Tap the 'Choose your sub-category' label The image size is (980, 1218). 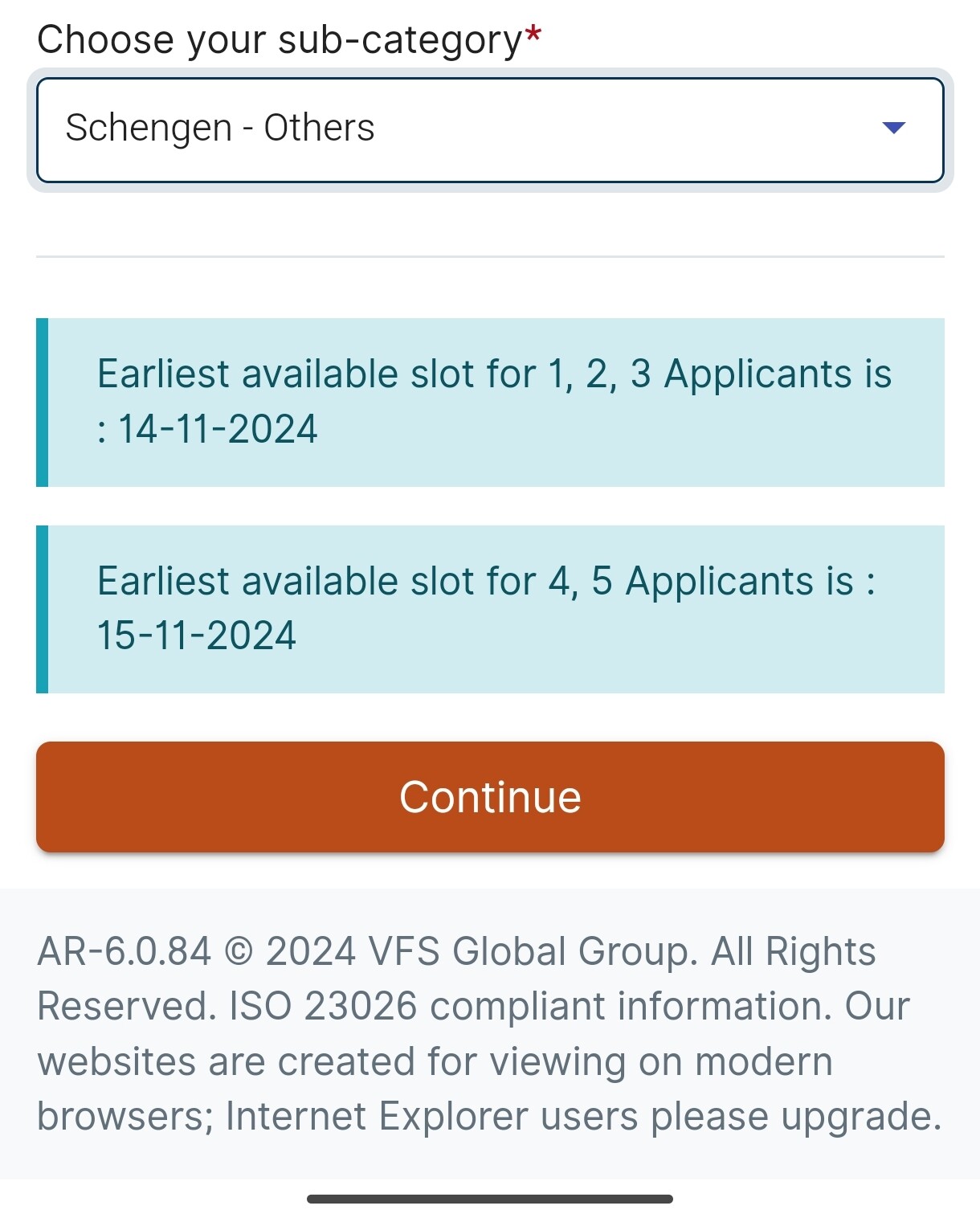(280, 40)
